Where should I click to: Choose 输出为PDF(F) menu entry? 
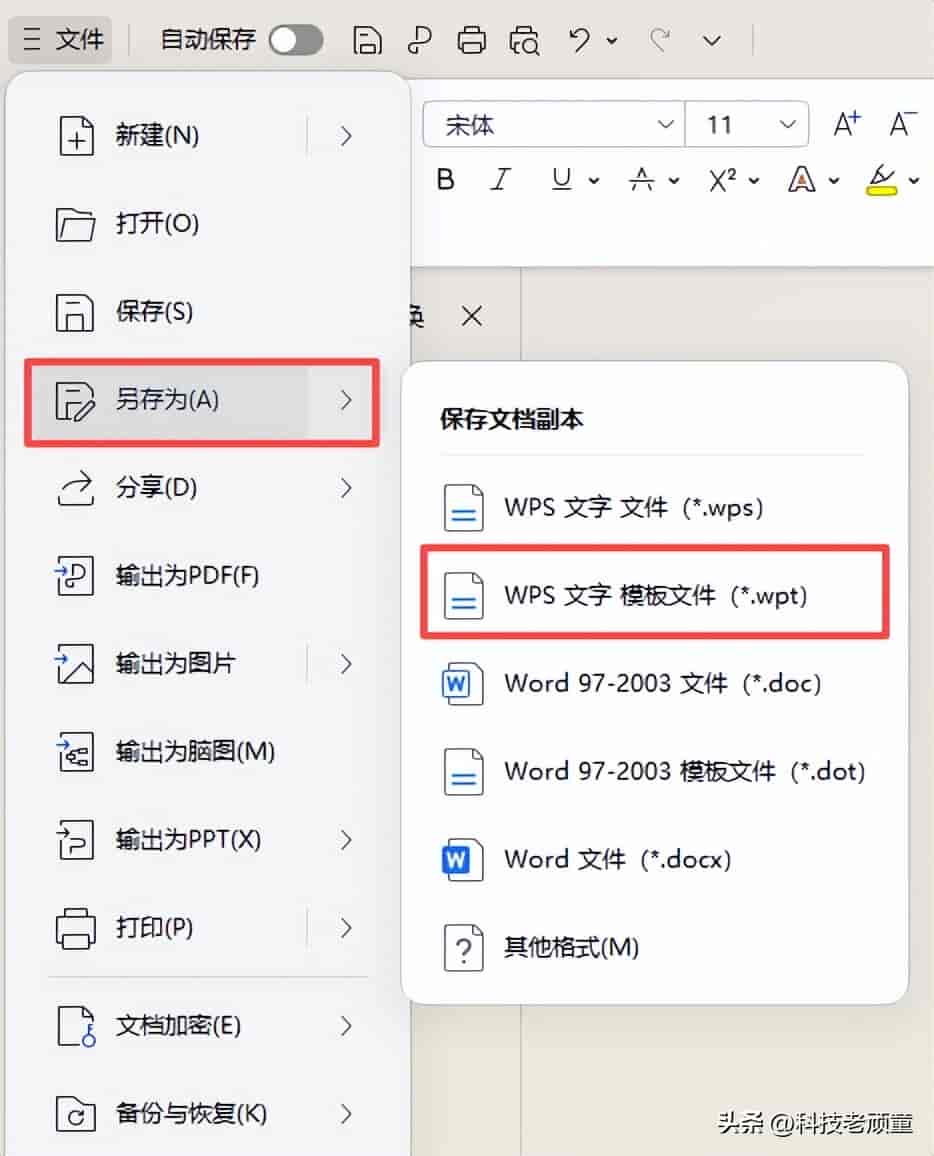click(203, 576)
